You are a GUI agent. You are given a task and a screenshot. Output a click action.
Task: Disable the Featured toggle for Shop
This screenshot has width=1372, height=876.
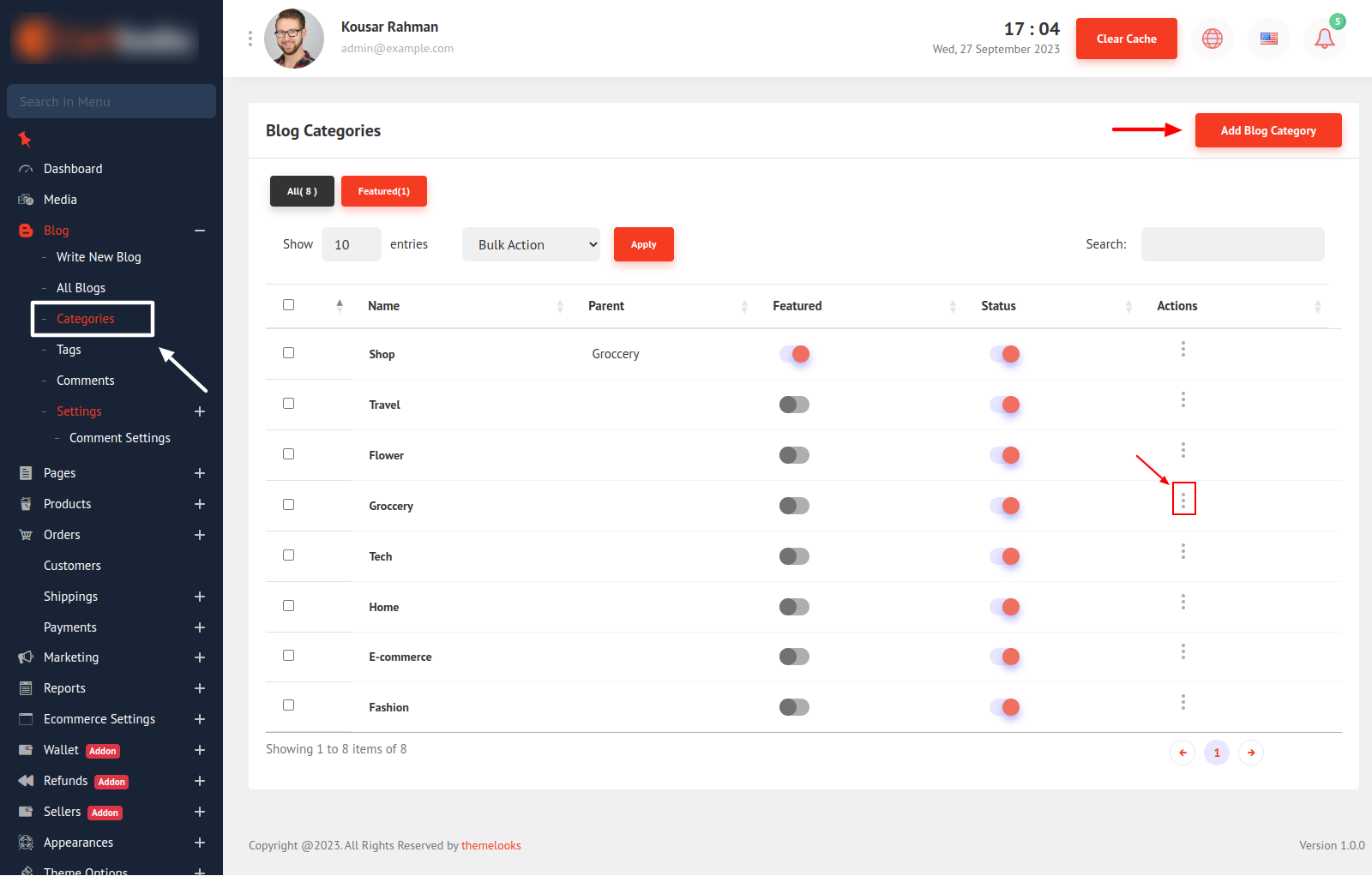(794, 354)
